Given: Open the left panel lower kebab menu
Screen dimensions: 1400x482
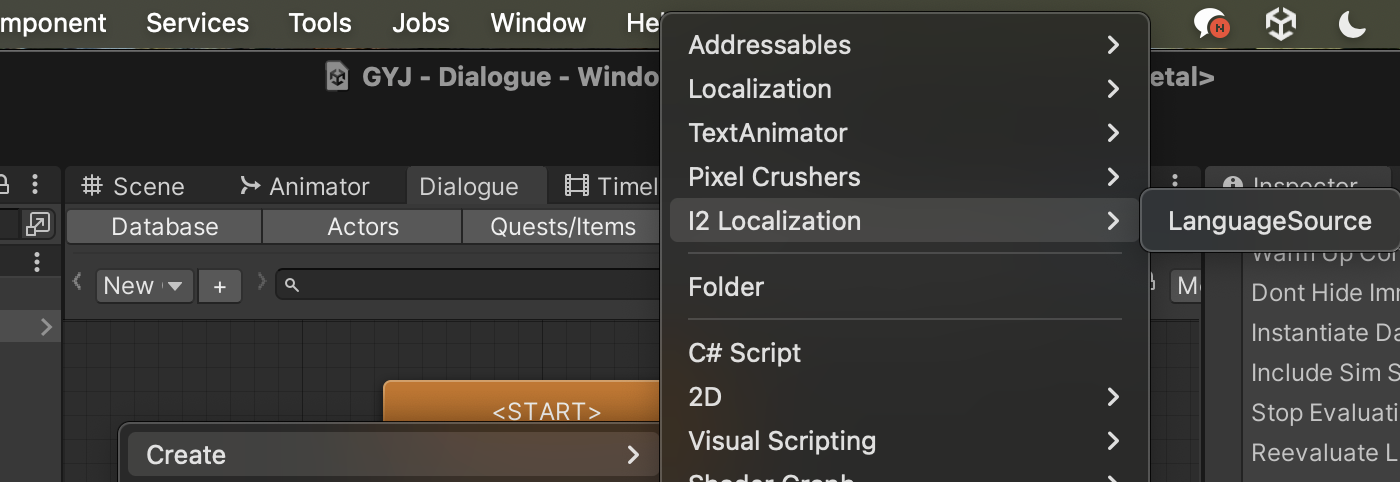Looking at the screenshot, I should click(x=37, y=262).
